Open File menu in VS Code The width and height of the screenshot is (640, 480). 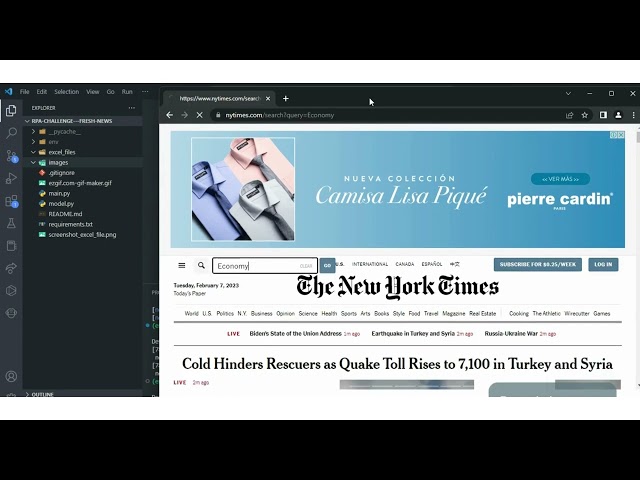(x=24, y=91)
